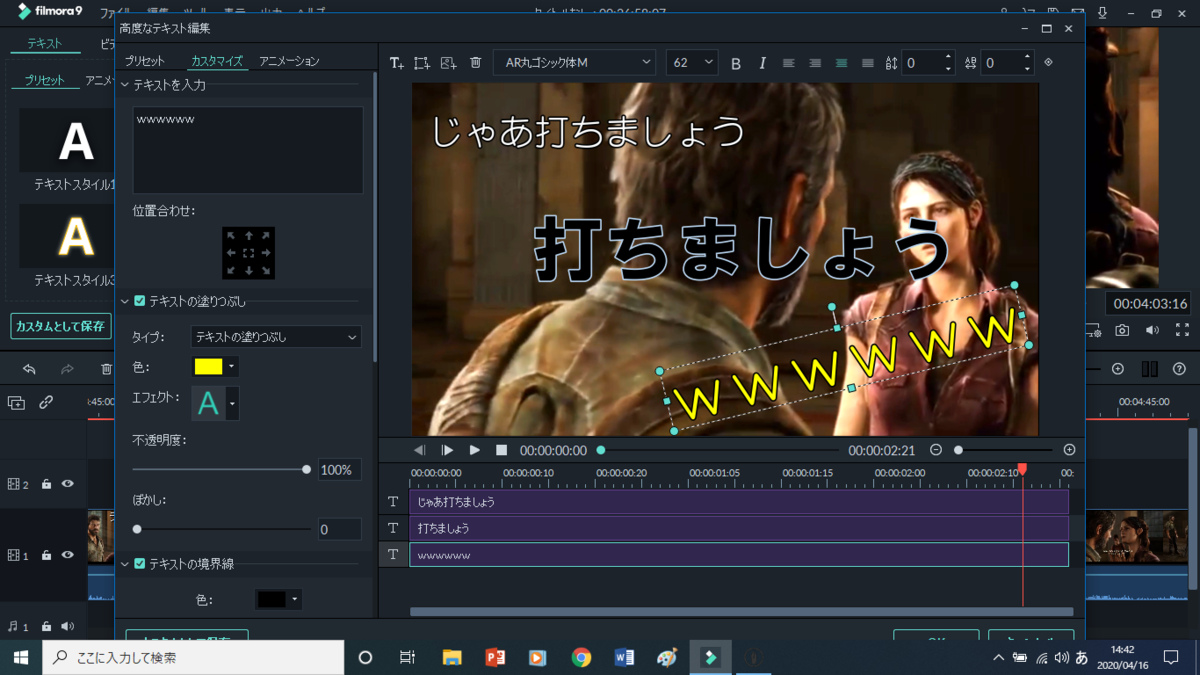Open PowerPoint from the taskbar
The width and height of the screenshot is (1200, 675).
coord(495,657)
